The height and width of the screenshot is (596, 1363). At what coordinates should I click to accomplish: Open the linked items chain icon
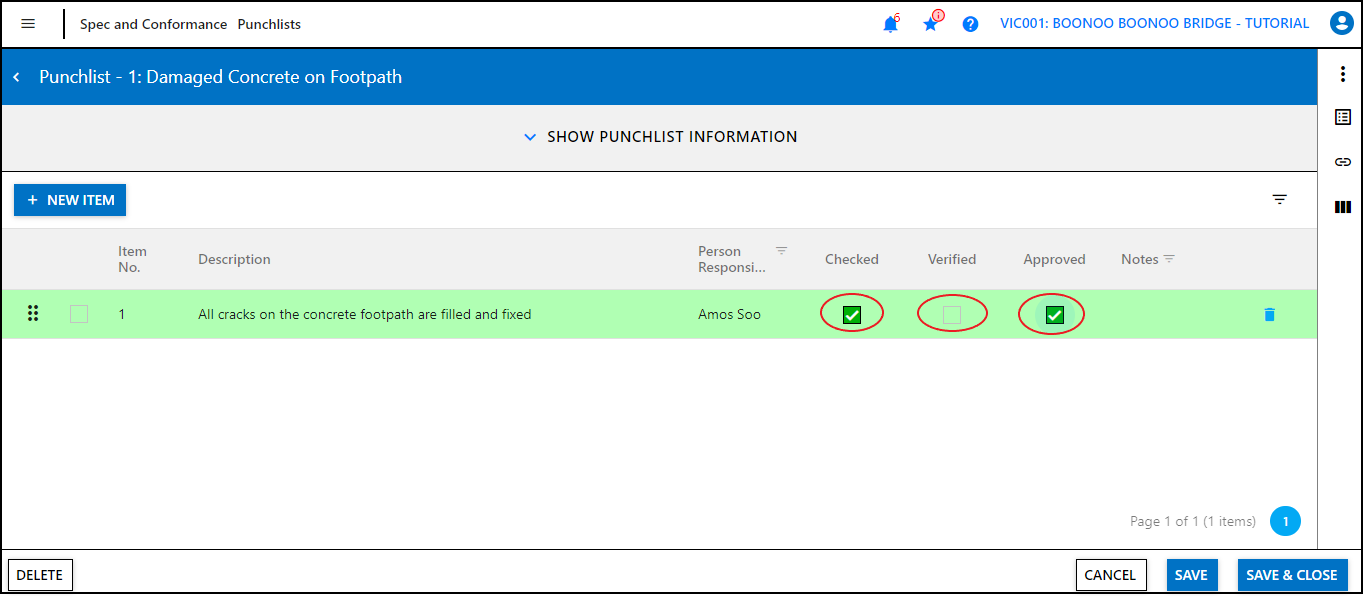[1343, 162]
